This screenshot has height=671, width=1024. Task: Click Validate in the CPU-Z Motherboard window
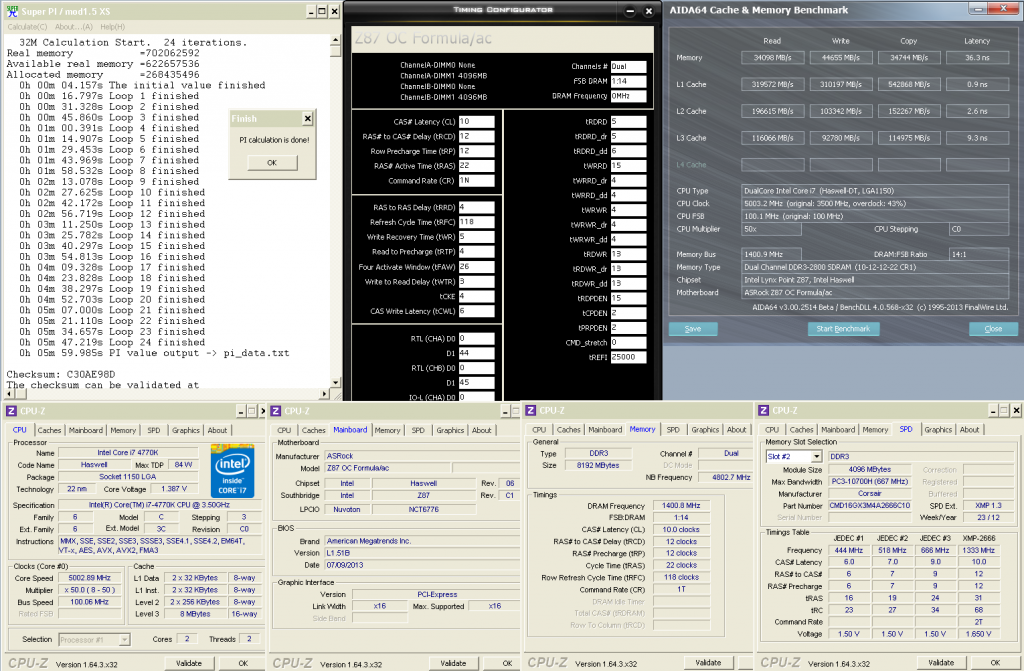pyautogui.click(x=453, y=663)
